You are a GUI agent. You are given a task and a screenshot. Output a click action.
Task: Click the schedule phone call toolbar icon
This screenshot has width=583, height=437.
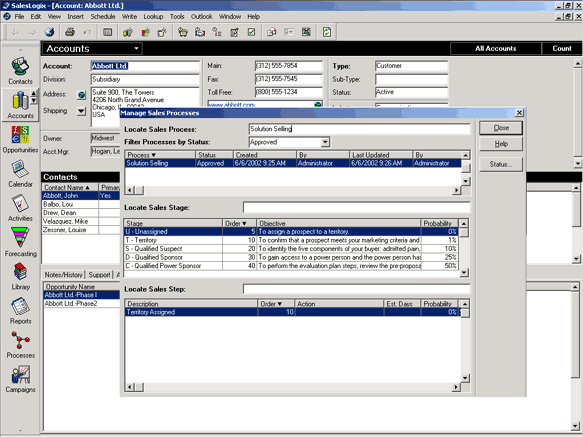(183, 32)
